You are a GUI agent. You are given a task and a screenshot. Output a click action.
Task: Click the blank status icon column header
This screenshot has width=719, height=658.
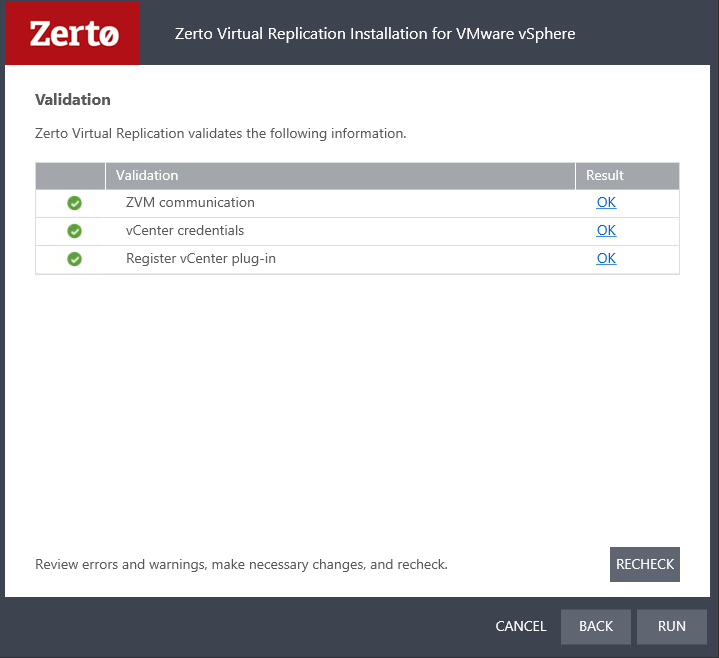click(x=70, y=175)
